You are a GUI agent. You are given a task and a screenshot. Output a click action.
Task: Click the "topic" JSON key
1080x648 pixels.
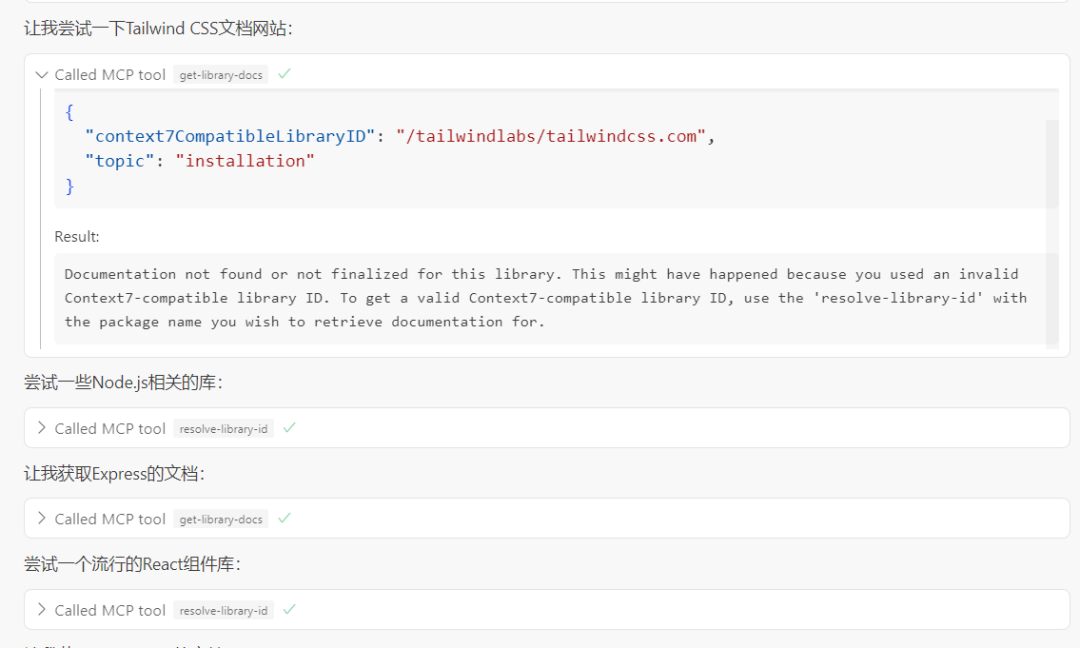(120, 161)
